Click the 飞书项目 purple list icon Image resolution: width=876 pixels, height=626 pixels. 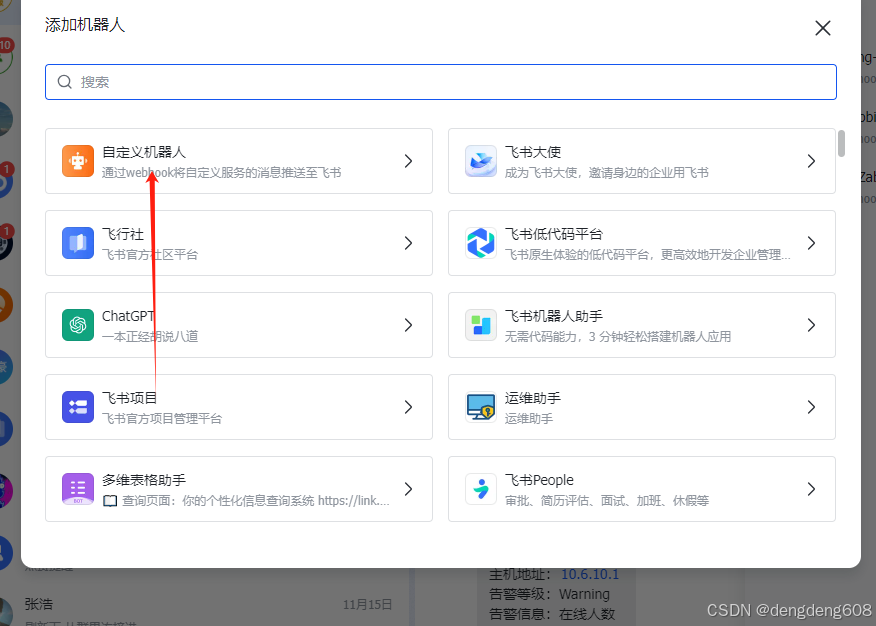coord(78,407)
